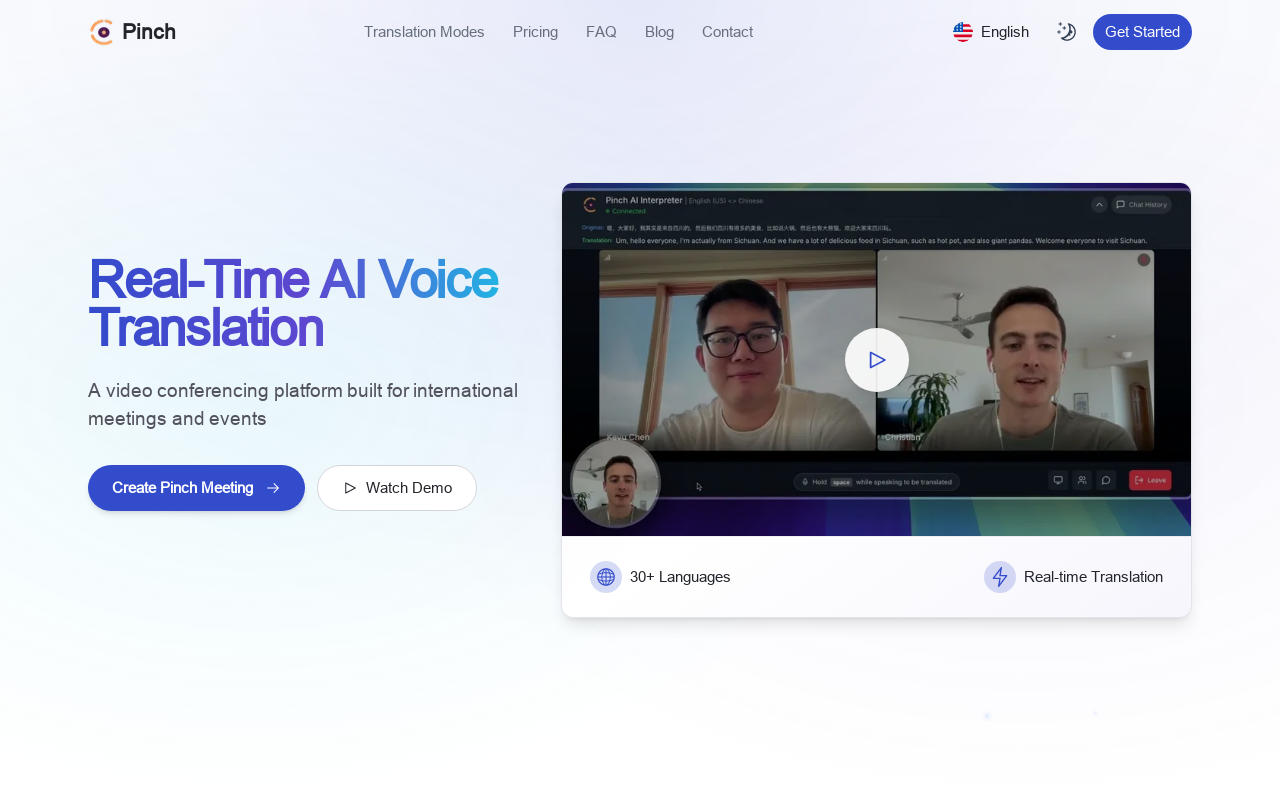Click the red Leave button in video
The image size is (1280, 800).
tap(1150, 480)
